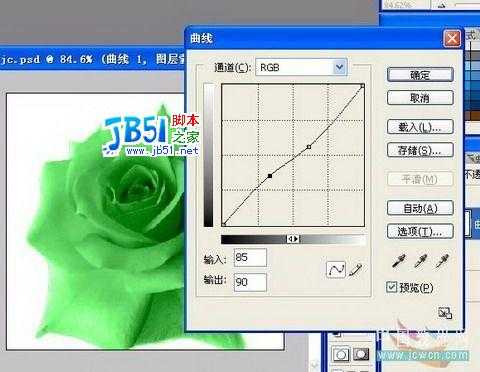Image resolution: width=480 pixels, height=372 pixels.
Task: Click 取消 to cancel the Curves dialog
Action: pos(420,98)
